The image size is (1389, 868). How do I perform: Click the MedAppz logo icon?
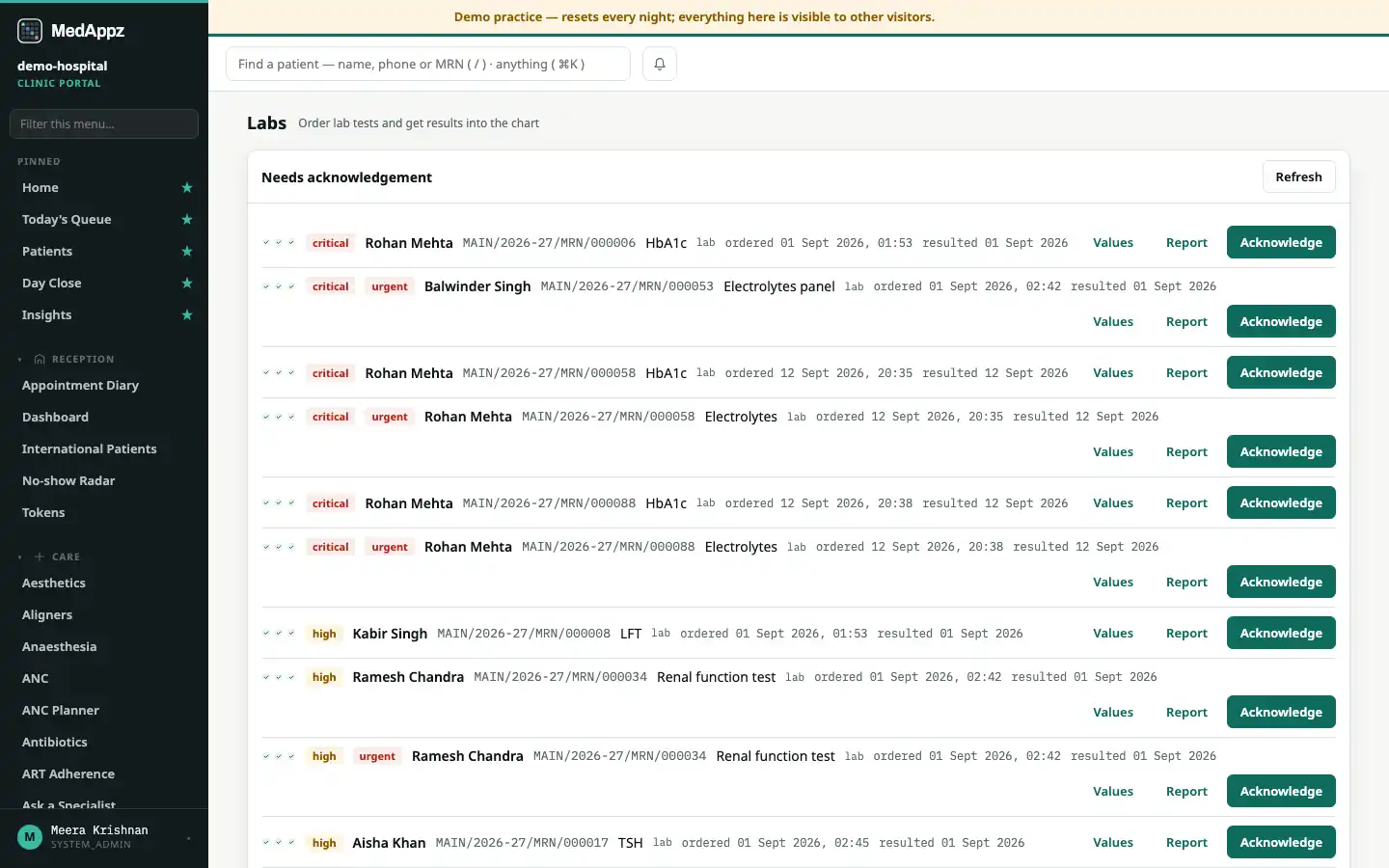(x=30, y=31)
